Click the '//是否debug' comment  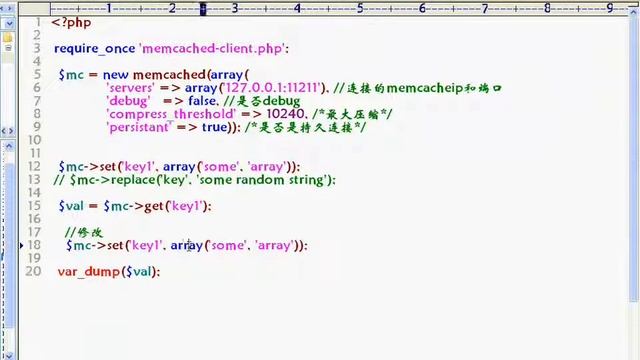tap(262, 101)
